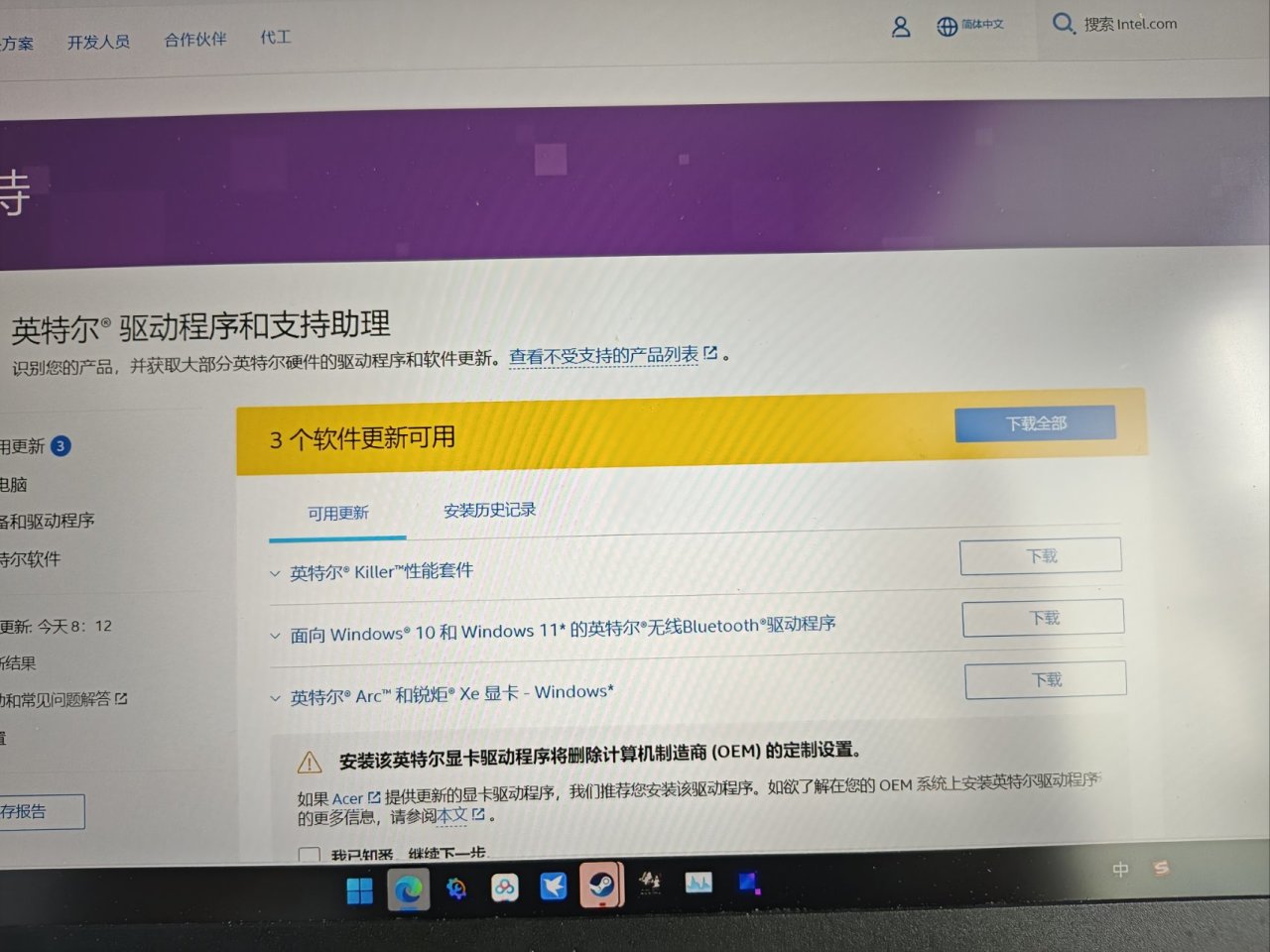
Task: Expand the 无线Bluetooth驱动程序 chevron
Action: pos(275,636)
